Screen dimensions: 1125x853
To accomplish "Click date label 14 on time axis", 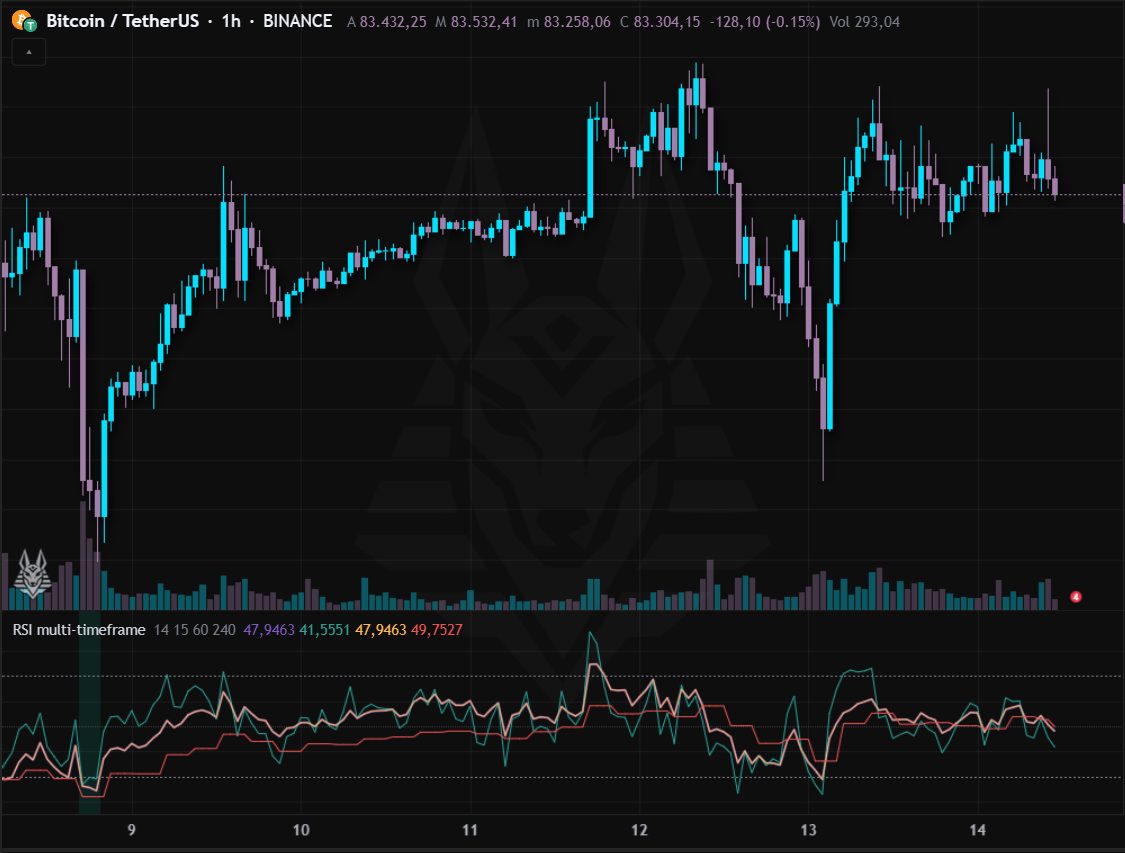I will [x=977, y=830].
